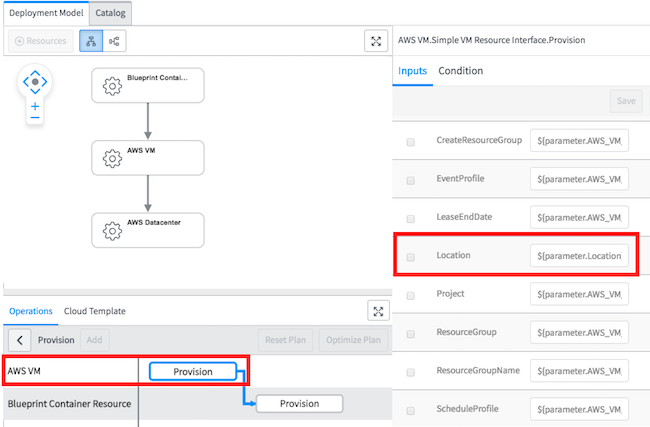Edit the LeaseEndDate value field
Viewport: 650px width, 427px height.
click(x=579, y=217)
